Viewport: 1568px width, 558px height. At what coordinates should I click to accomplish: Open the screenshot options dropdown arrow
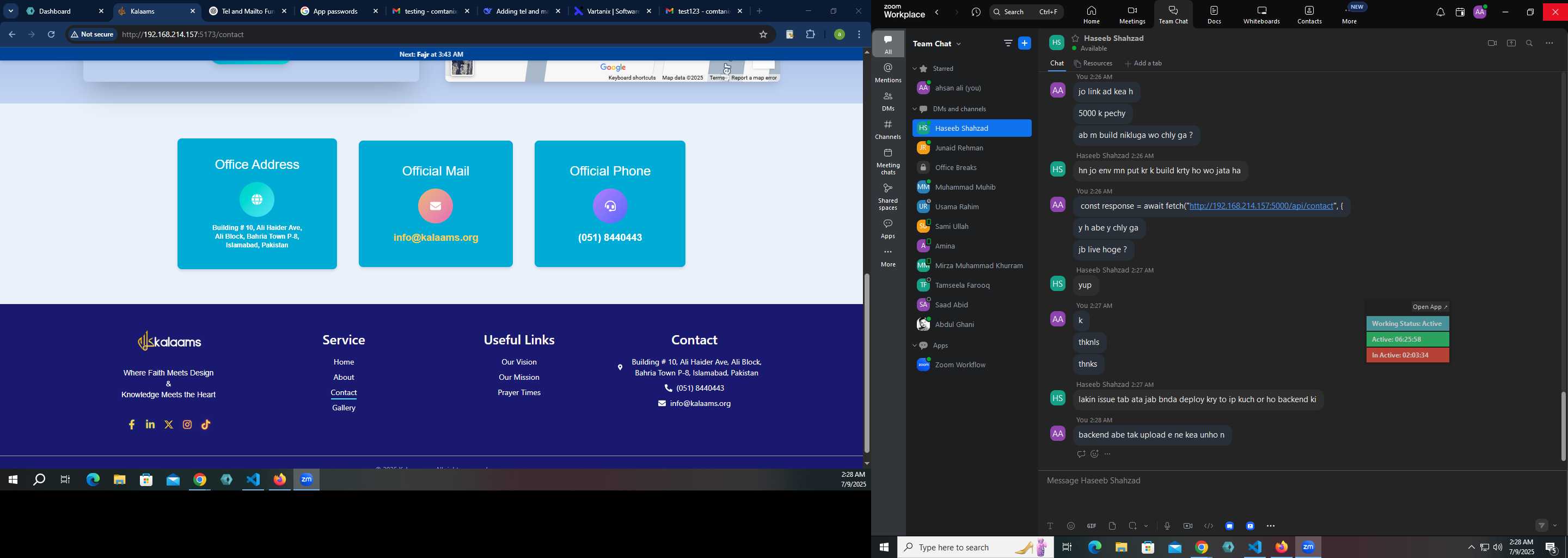click(1146, 526)
